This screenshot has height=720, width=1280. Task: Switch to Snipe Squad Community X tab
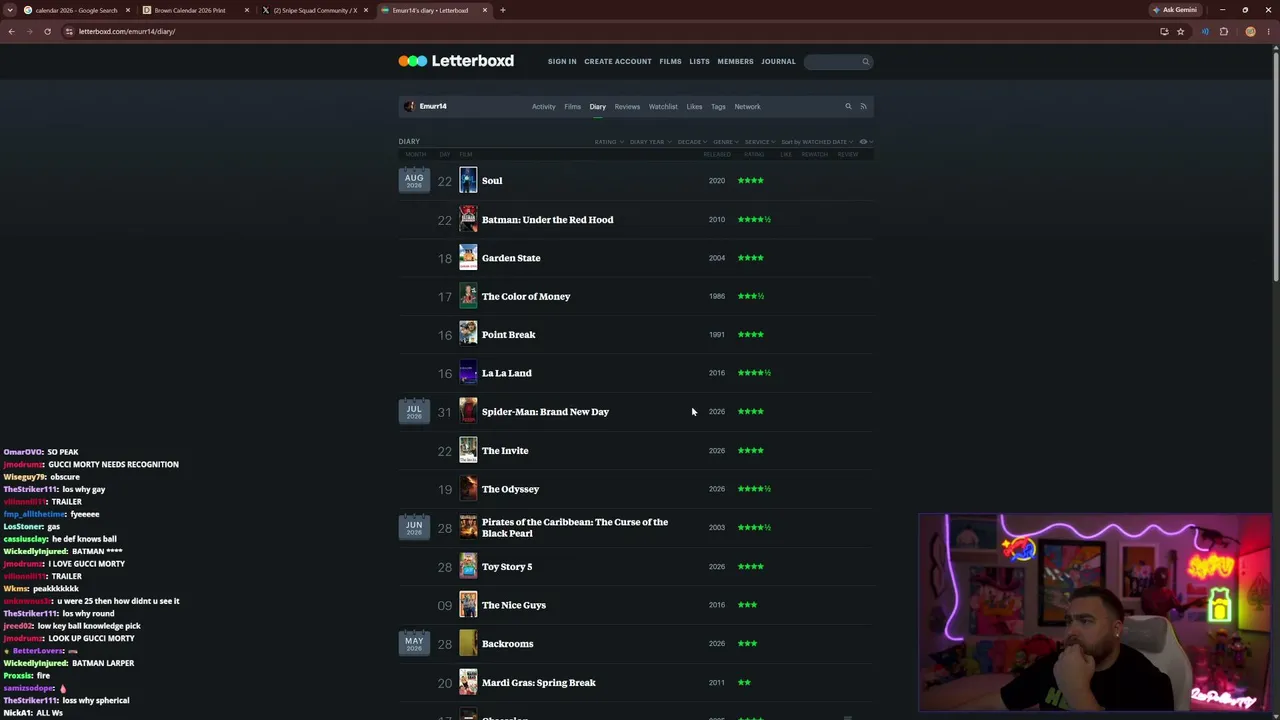coord(314,10)
